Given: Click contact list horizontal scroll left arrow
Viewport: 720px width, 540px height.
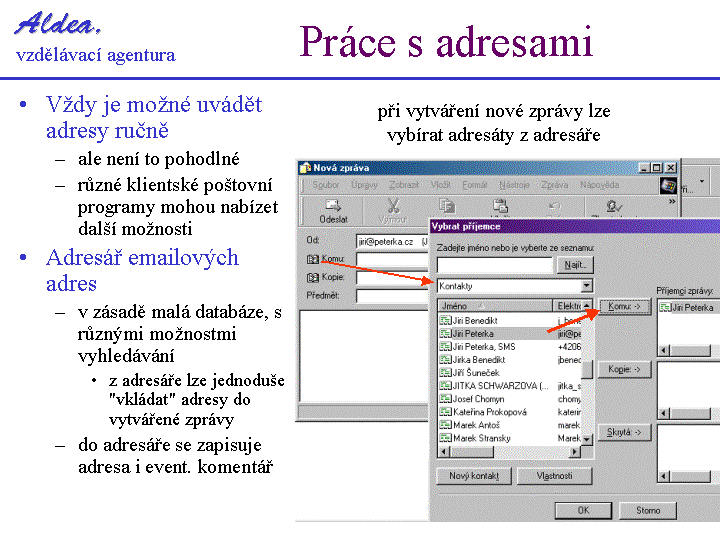Looking at the screenshot, I should tap(444, 452).
